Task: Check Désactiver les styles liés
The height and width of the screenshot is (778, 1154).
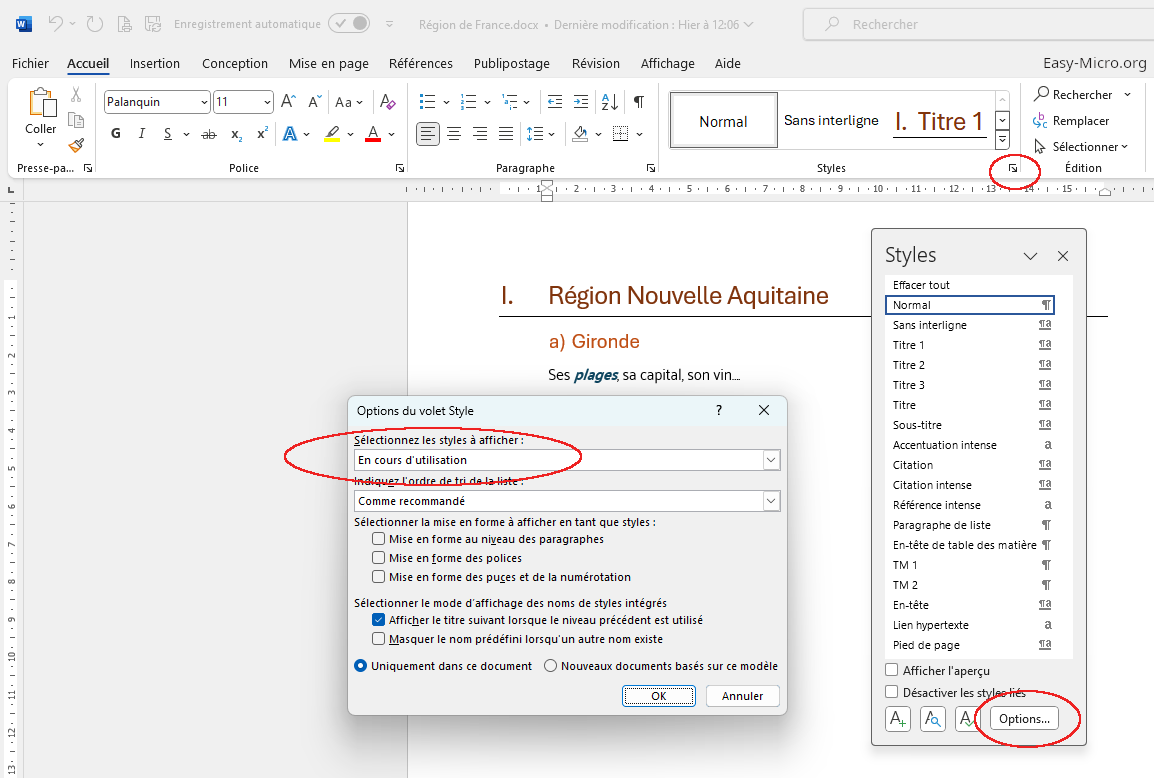Action: coord(891,692)
